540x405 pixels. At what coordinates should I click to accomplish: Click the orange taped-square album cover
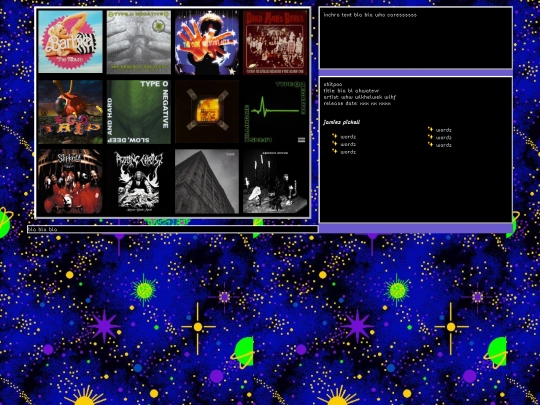coord(207,112)
